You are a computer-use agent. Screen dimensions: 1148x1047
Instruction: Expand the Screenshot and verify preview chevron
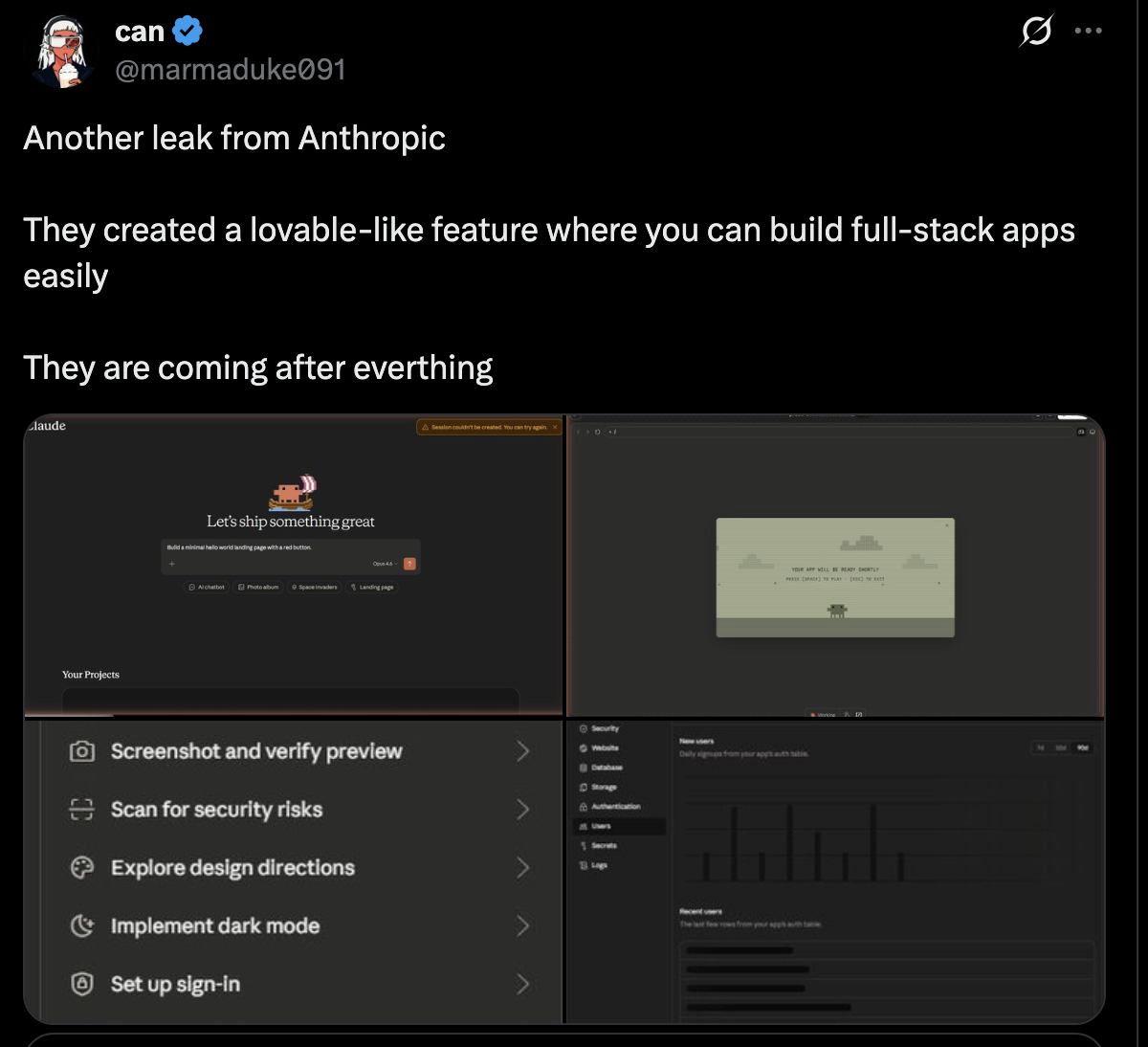pyautogui.click(x=522, y=751)
